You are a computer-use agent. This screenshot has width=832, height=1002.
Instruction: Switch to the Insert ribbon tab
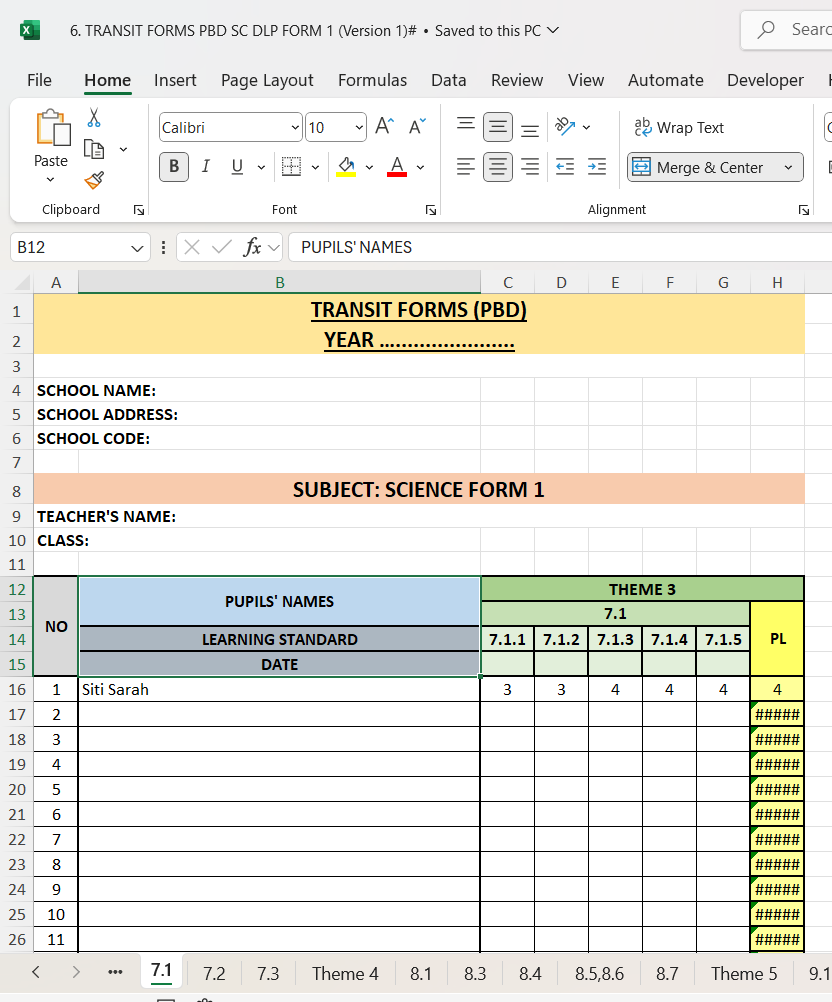click(x=175, y=81)
